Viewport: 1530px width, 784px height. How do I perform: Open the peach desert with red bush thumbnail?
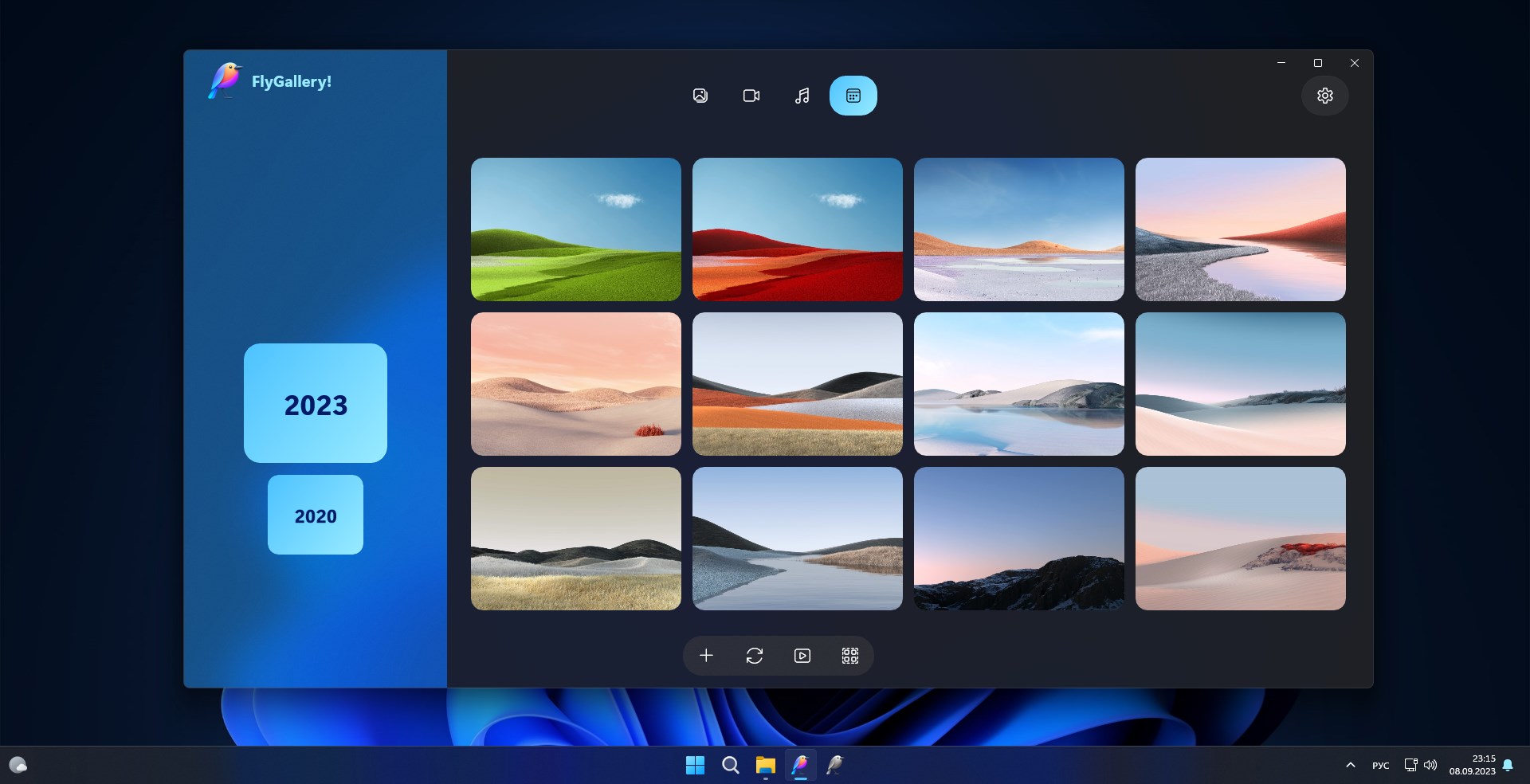click(576, 384)
